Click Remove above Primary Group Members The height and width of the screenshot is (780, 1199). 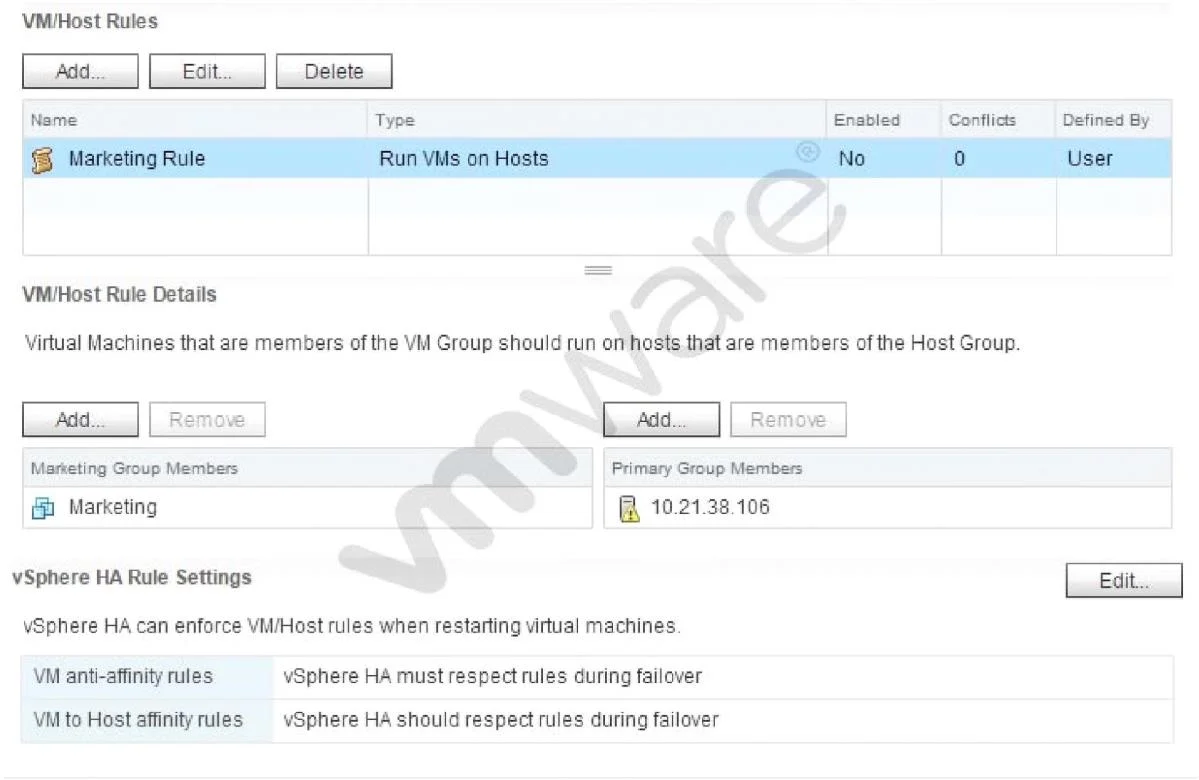click(788, 420)
